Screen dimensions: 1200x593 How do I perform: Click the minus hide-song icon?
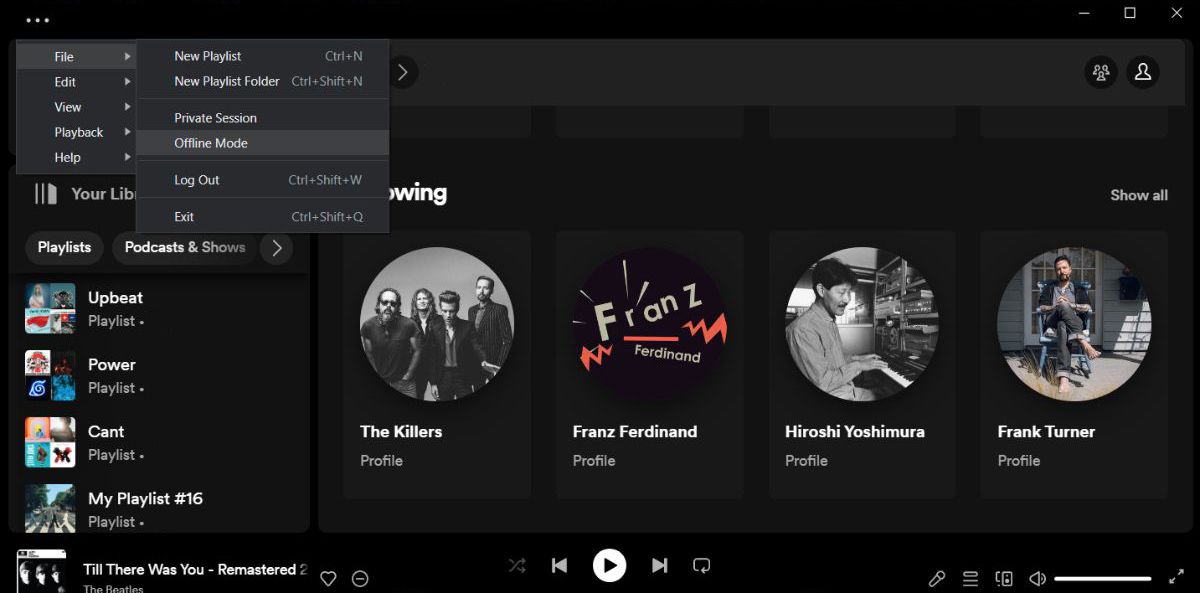361,578
